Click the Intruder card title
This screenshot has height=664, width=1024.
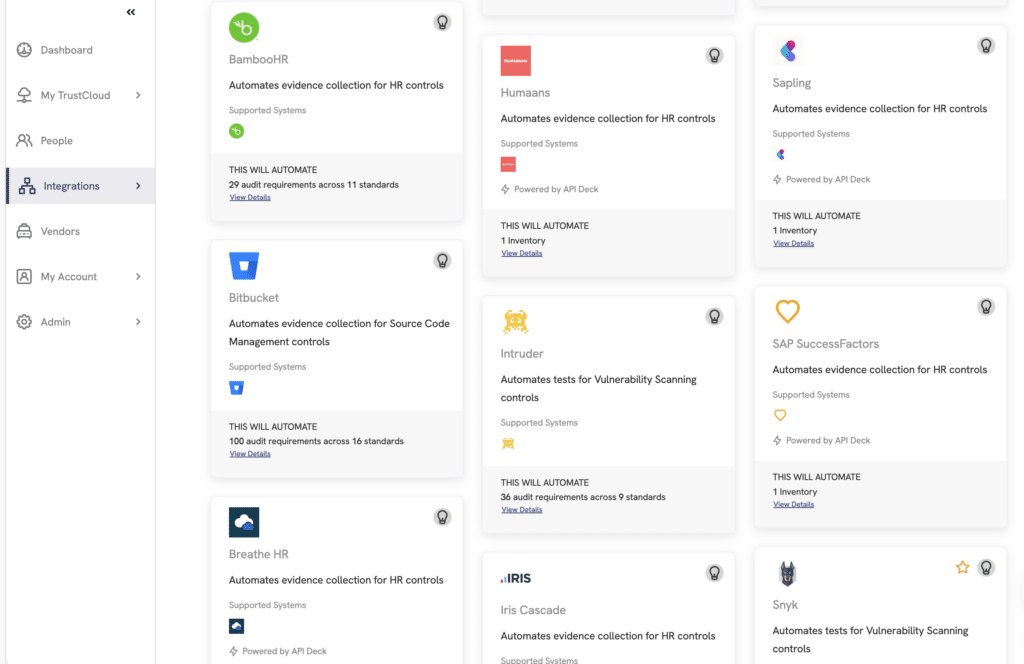[522, 354]
